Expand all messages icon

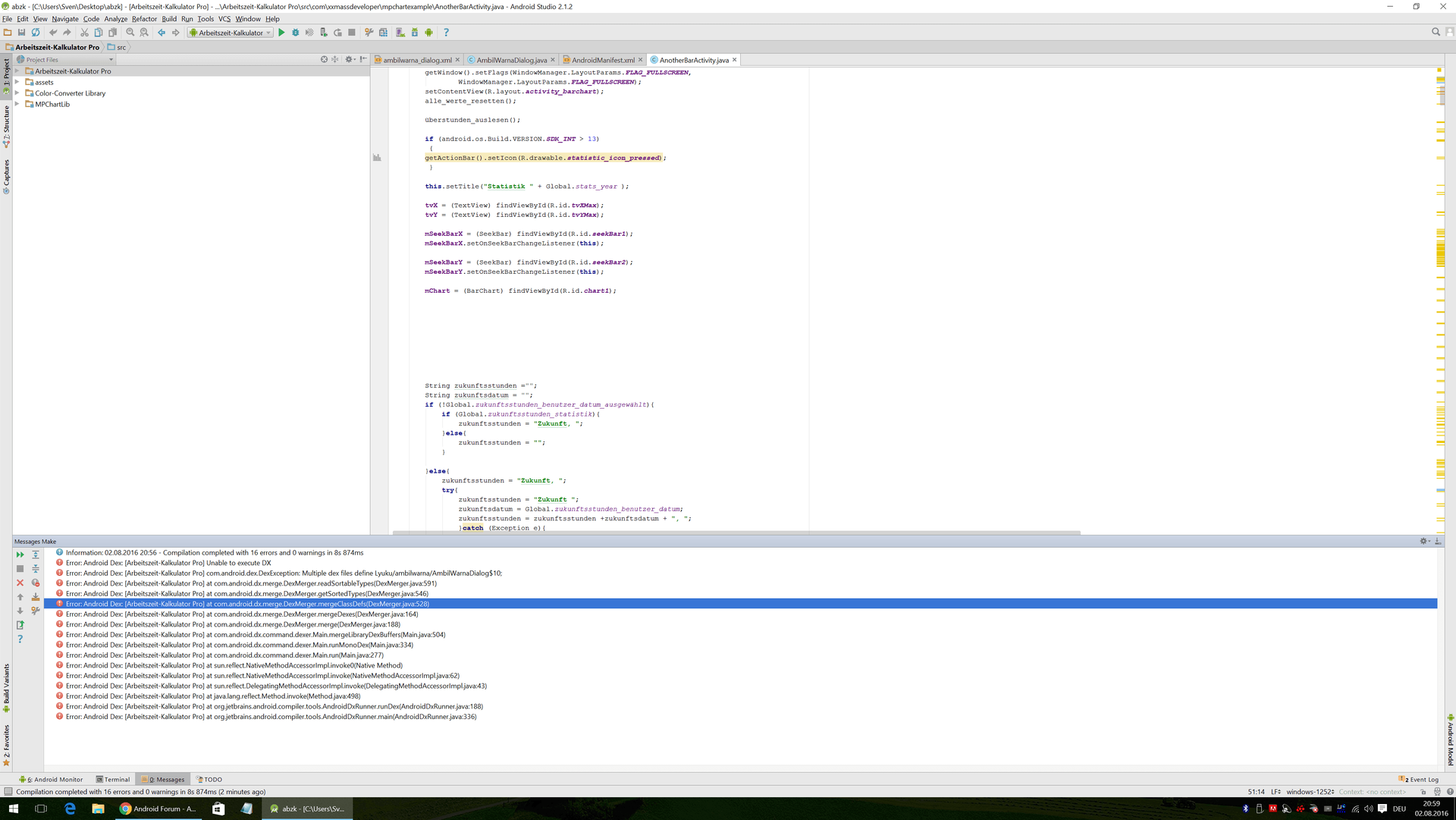(36, 555)
